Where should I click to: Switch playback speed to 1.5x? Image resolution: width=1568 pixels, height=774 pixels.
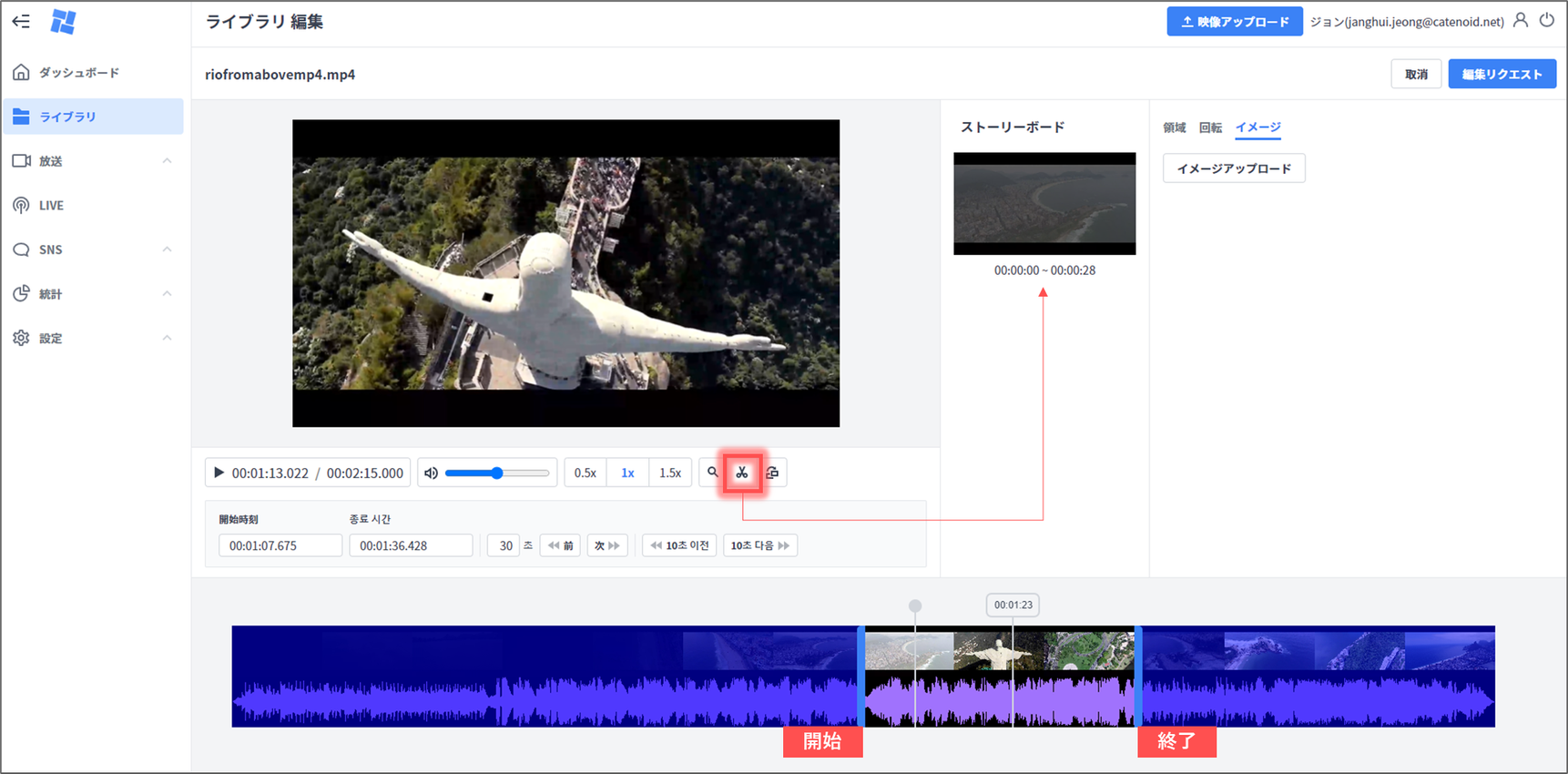pos(670,474)
